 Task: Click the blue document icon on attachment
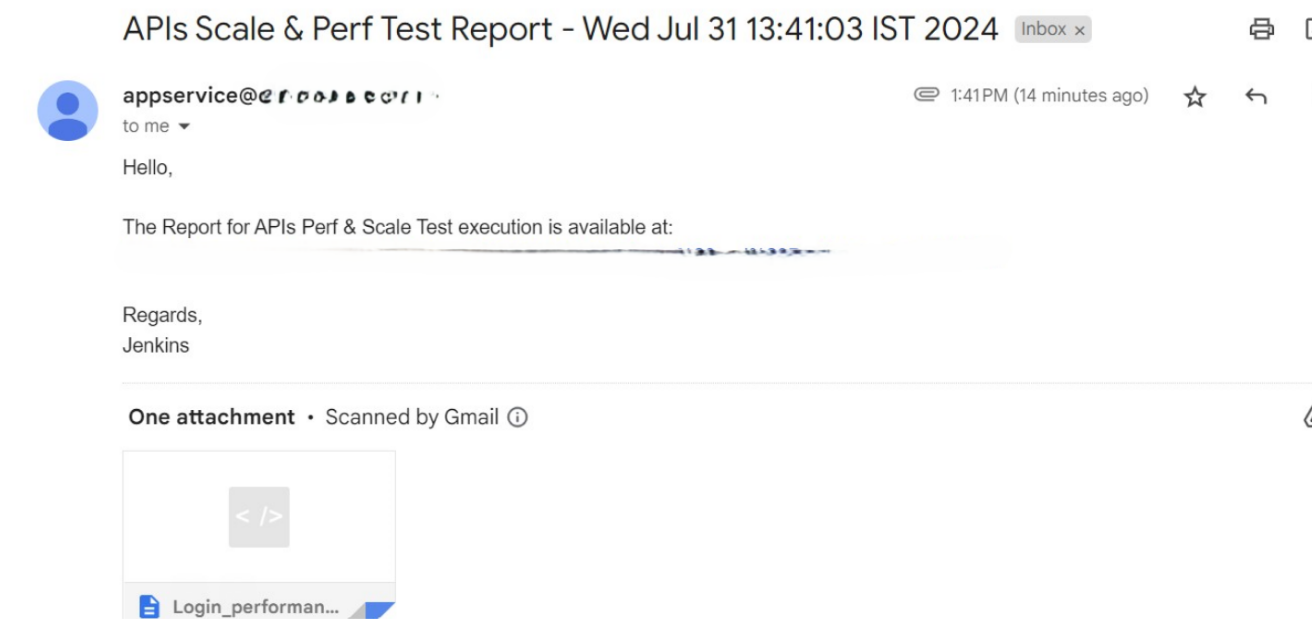pyautogui.click(x=149, y=606)
